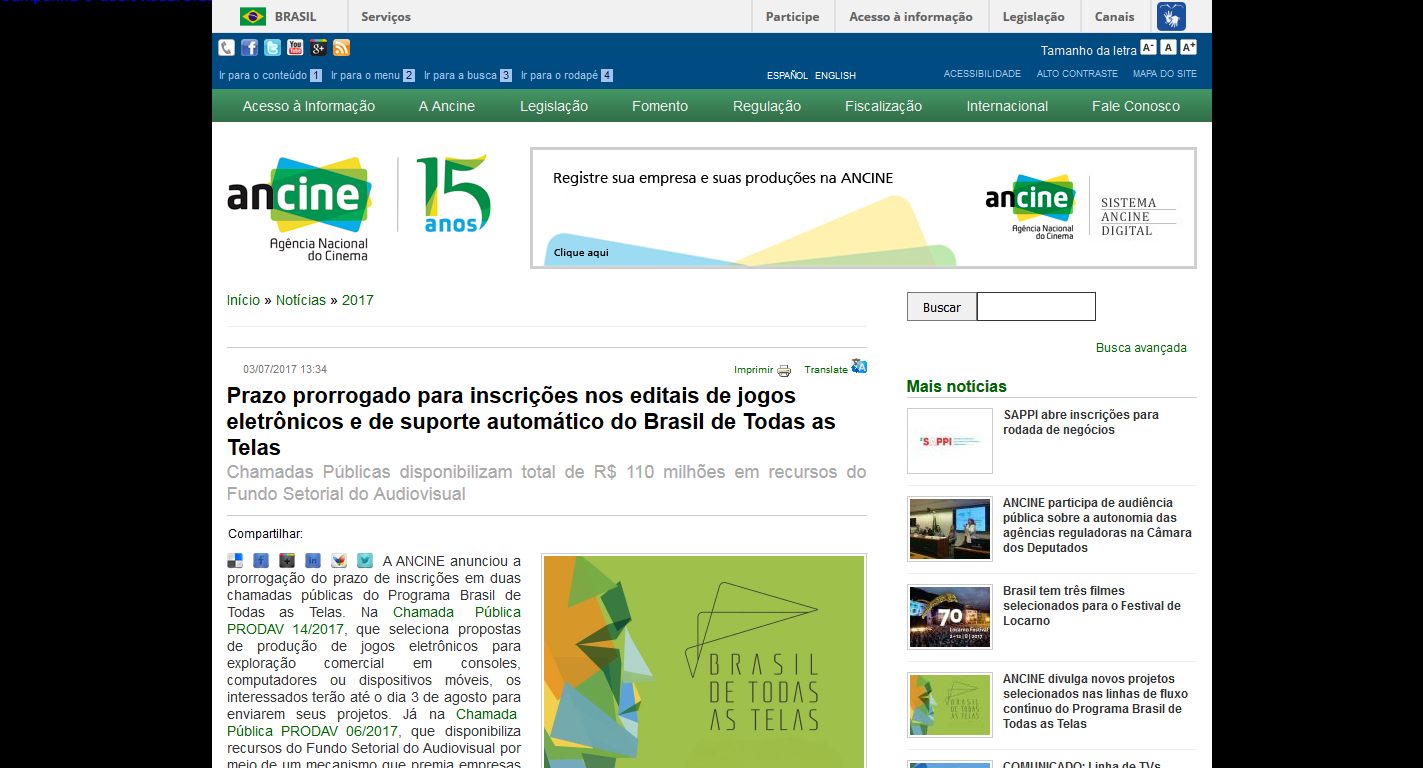The width and height of the screenshot is (1423, 768).
Task: Switch language to ENGLISH
Action: point(835,75)
